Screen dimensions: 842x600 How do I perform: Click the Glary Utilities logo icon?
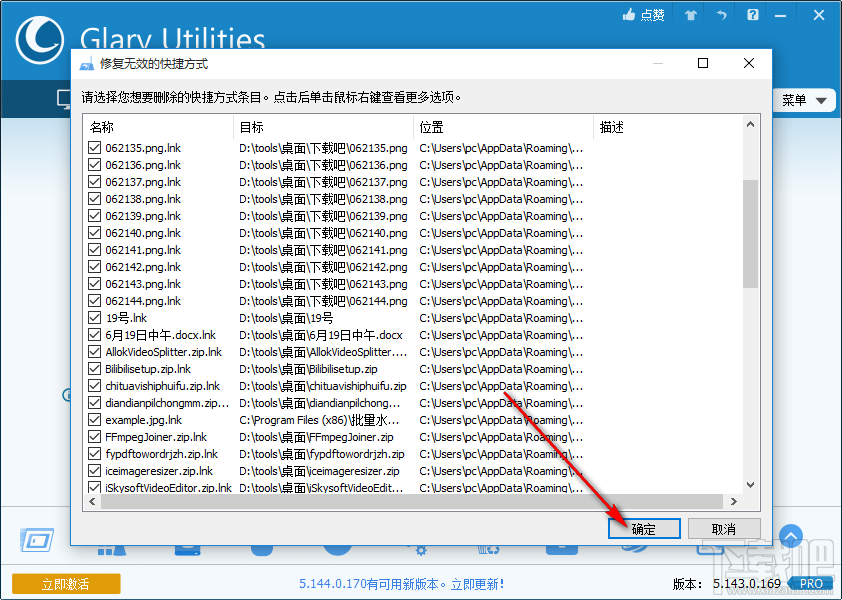(x=38, y=41)
